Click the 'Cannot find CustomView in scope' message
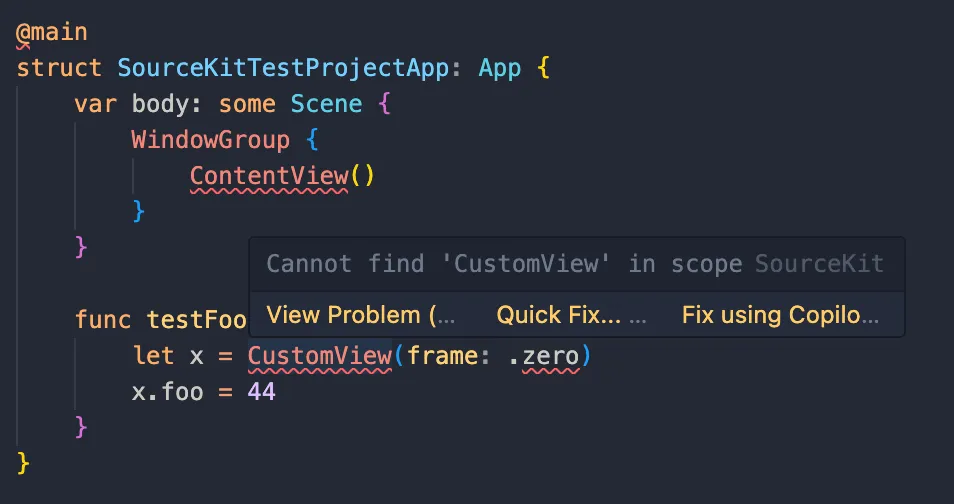 [x=504, y=264]
